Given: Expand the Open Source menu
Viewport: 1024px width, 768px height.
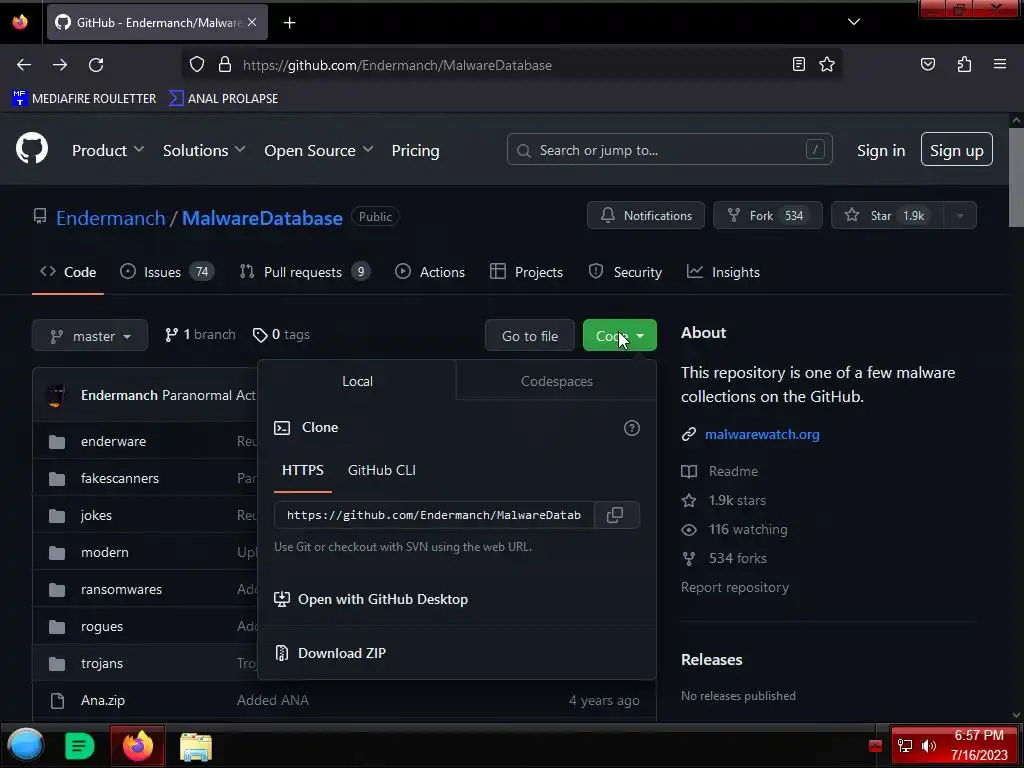Looking at the screenshot, I should pyautogui.click(x=319, y=150).
